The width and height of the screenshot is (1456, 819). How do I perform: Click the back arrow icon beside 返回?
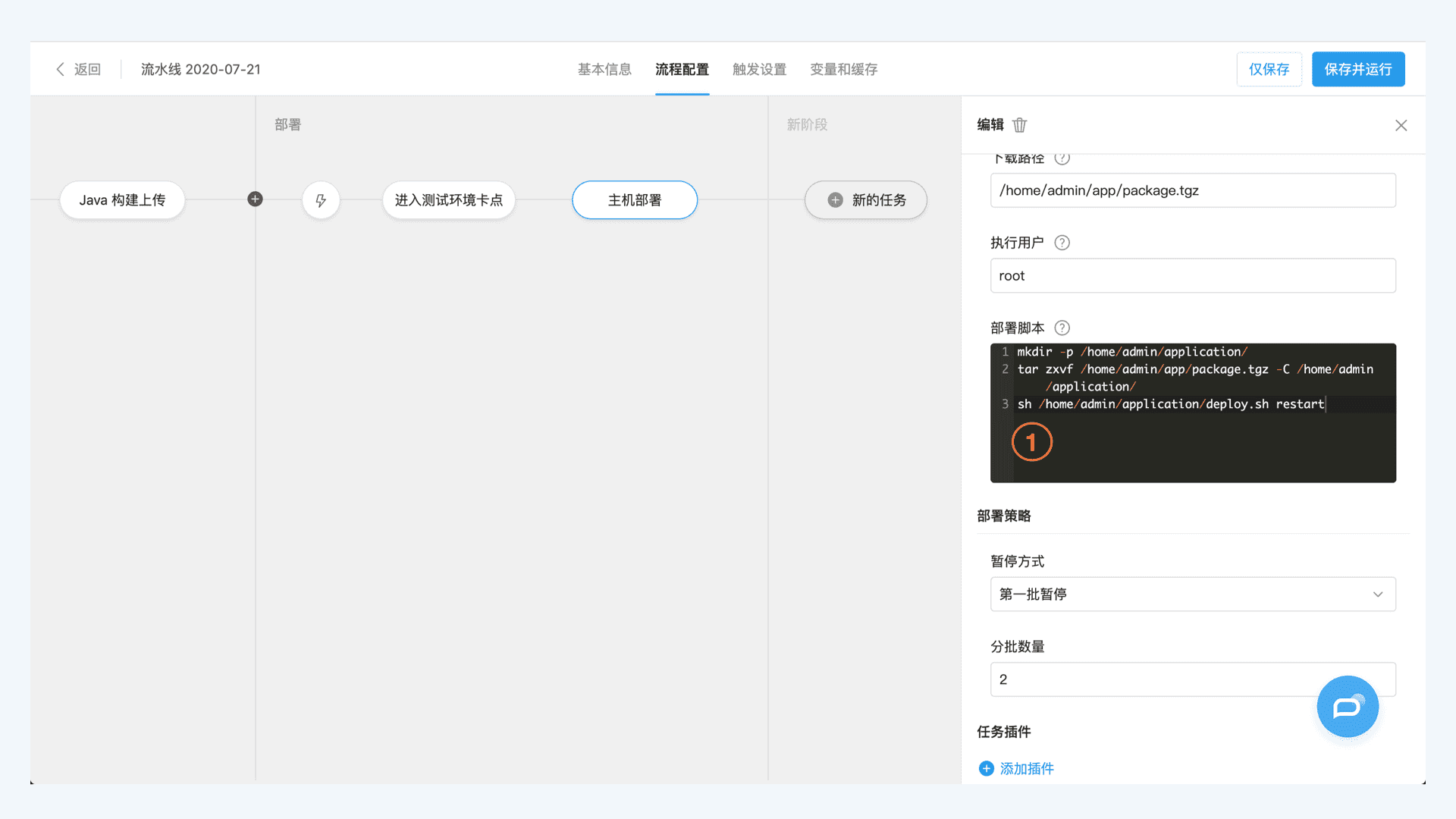pyautogui.click(x=60, y=69)
